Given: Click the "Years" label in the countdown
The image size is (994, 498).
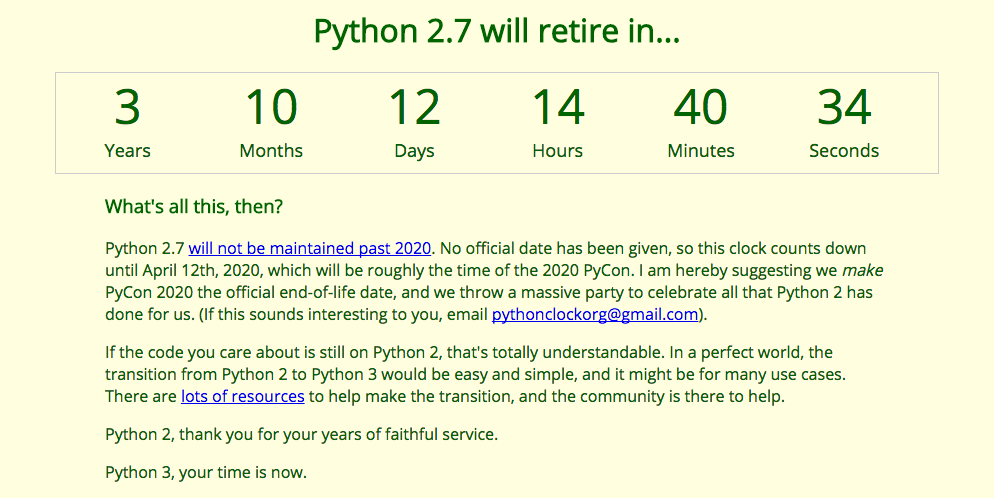Looking at the screenshot, I should 127,151.
